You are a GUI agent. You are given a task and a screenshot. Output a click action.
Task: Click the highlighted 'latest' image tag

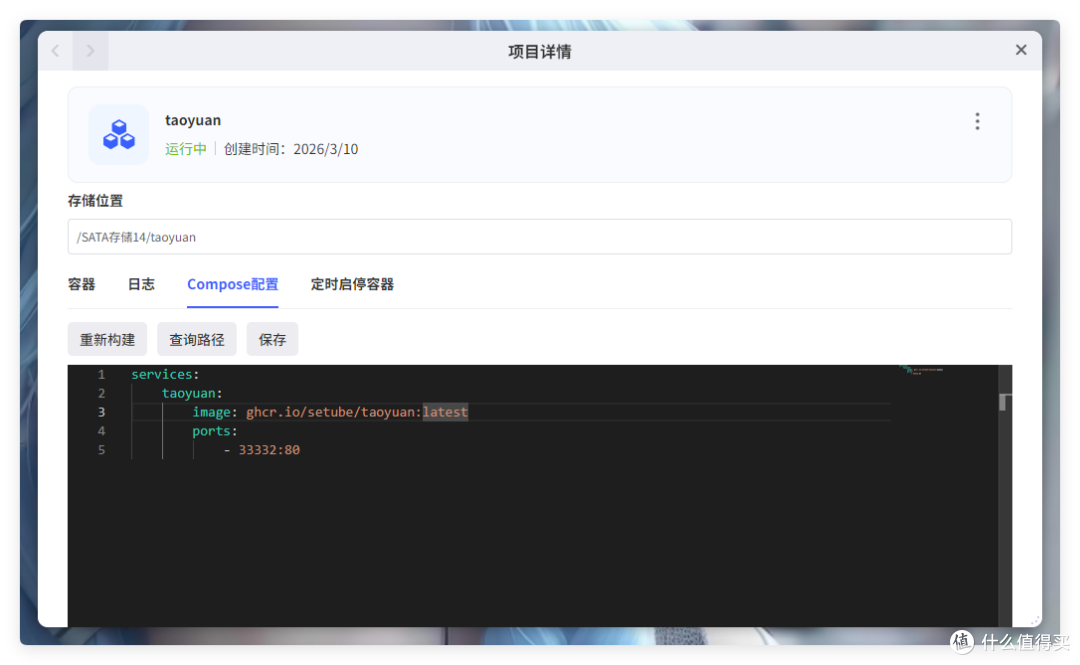tap(445, 412)
